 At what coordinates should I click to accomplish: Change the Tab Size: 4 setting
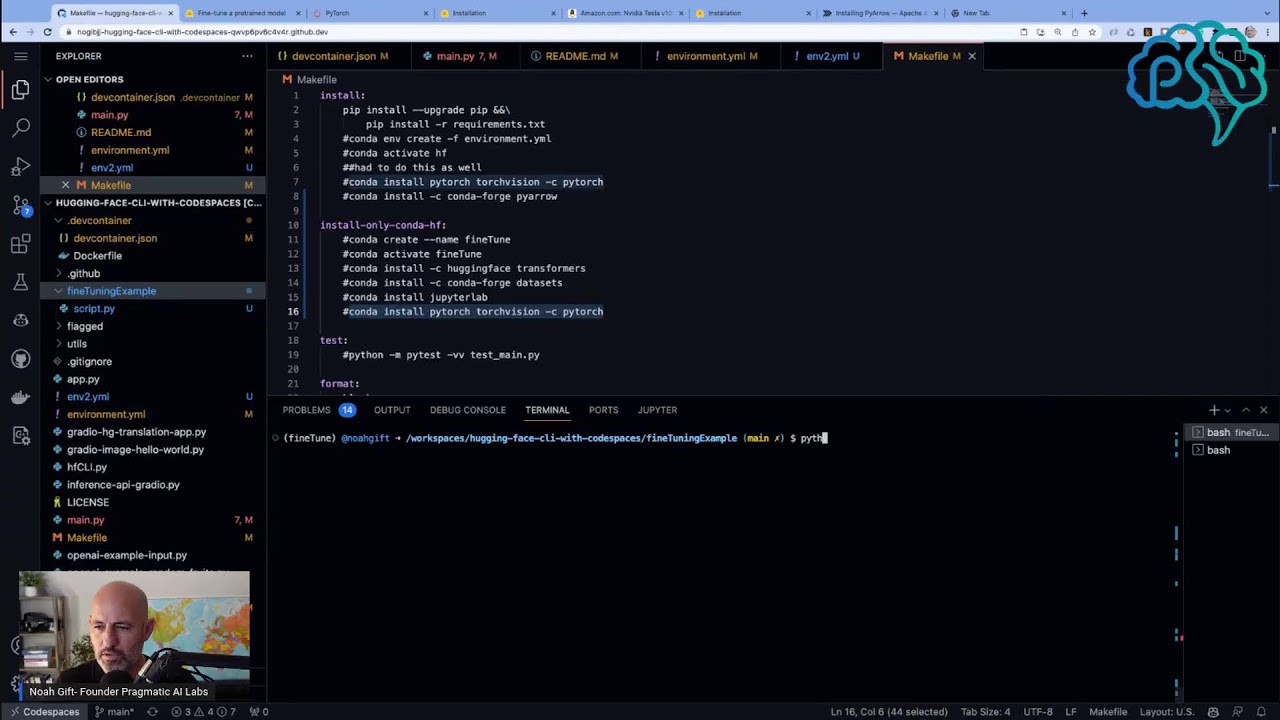(988, 712)
